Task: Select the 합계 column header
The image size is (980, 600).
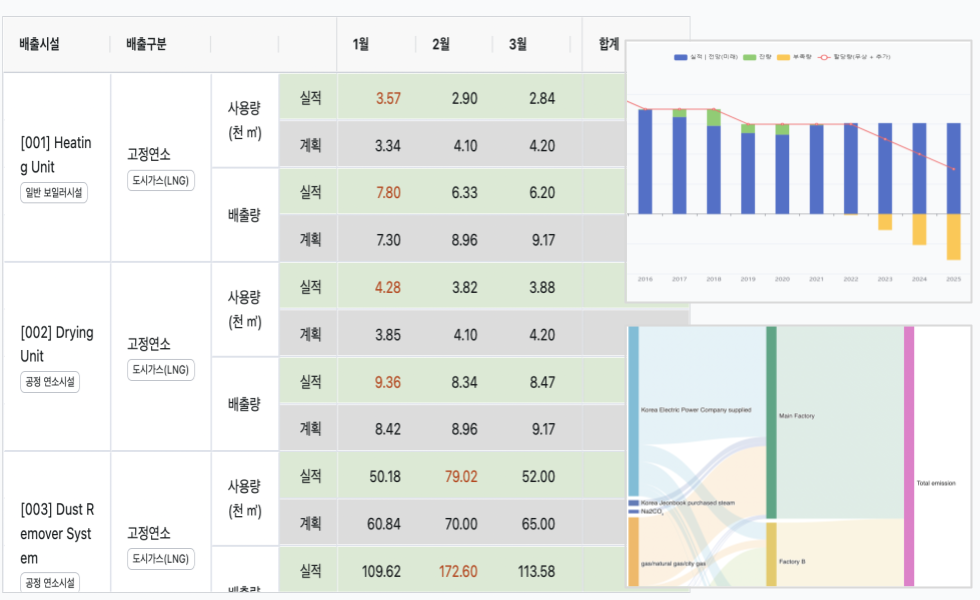Action: [609, 44]
